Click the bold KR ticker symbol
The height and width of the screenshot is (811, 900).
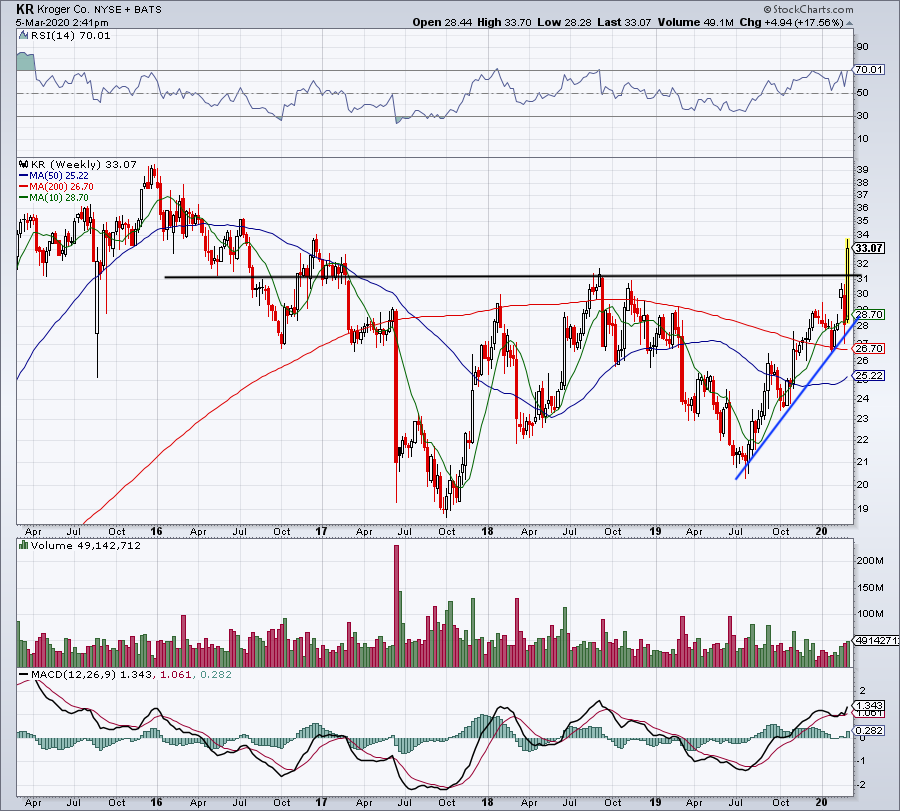point(25,9)
